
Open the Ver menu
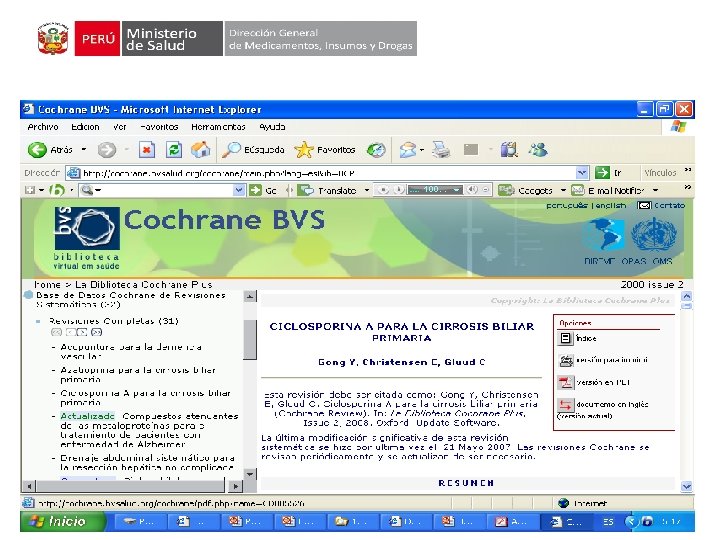tap(119, 127)
